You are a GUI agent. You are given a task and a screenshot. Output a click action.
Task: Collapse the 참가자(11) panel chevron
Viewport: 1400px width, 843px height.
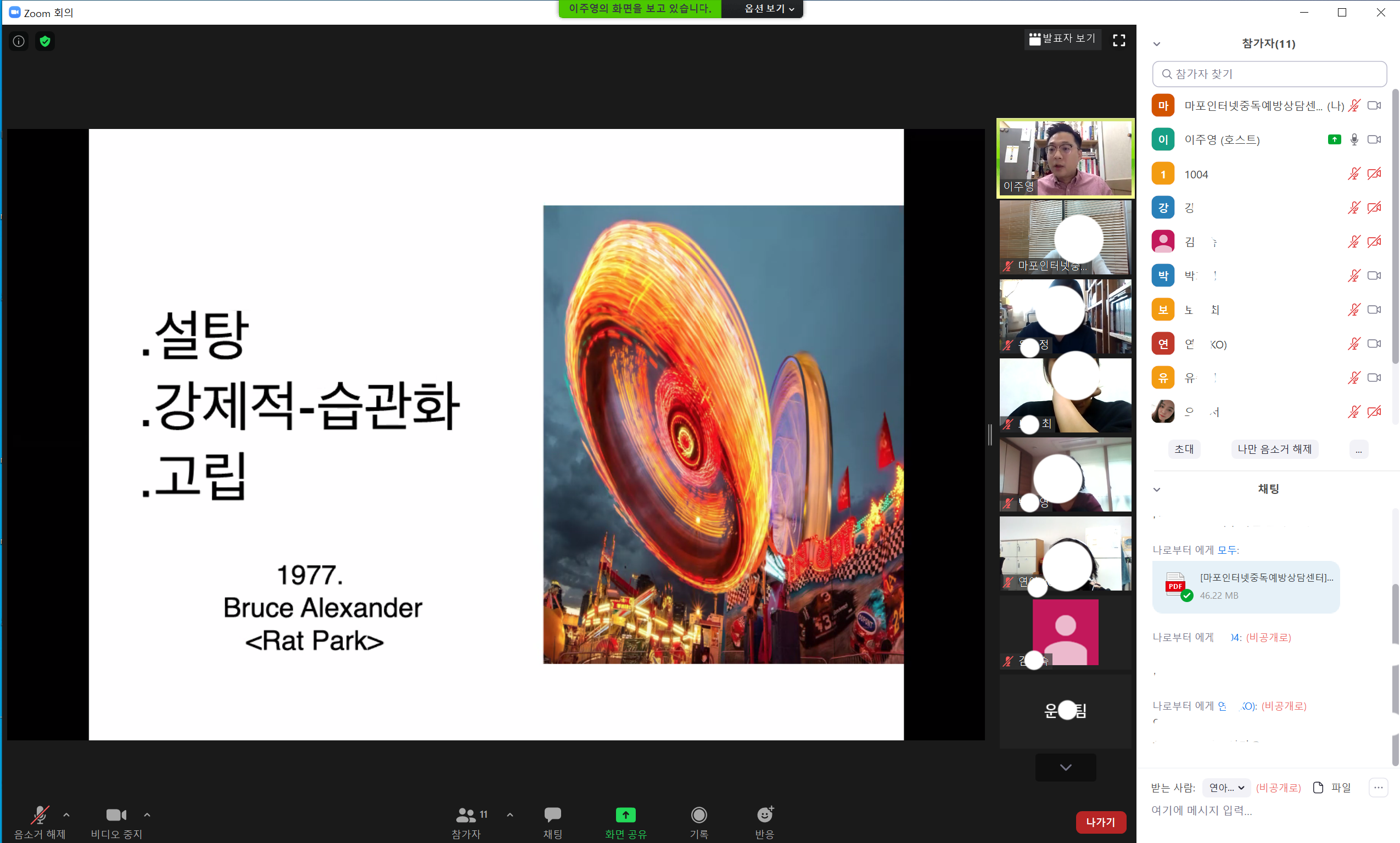[x=1157, y=44]
